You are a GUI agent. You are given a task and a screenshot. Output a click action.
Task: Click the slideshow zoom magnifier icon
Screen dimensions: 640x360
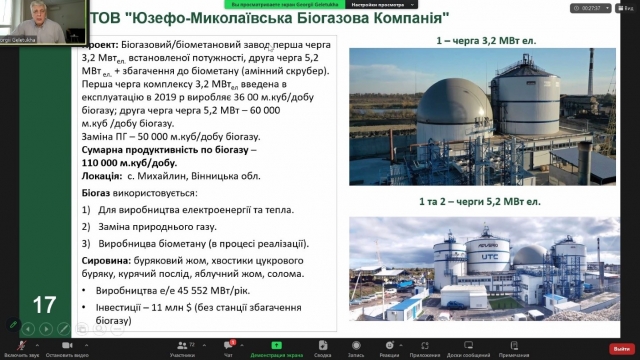point(99,329)
